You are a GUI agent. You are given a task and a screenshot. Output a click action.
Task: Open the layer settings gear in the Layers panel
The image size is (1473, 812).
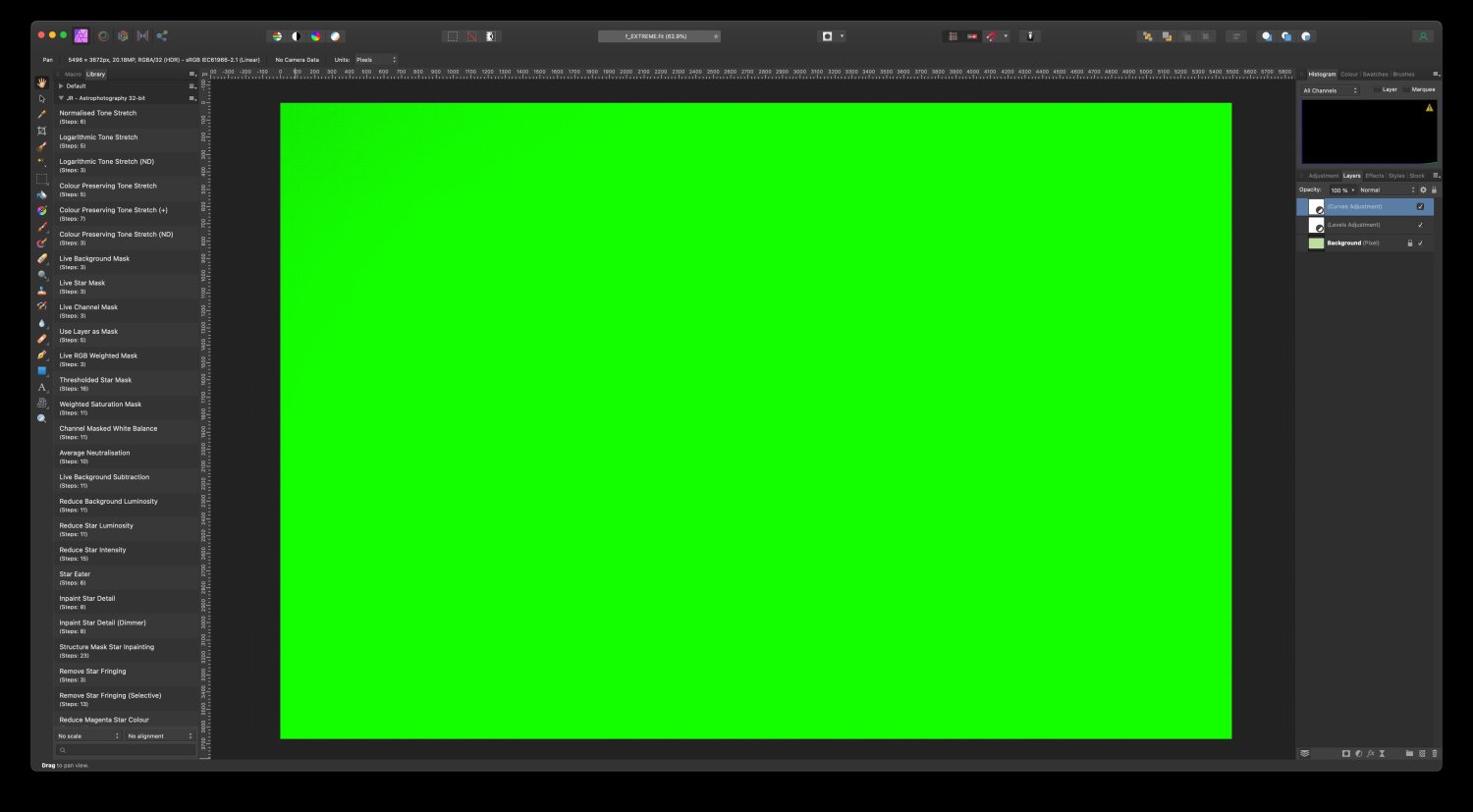1424,189
